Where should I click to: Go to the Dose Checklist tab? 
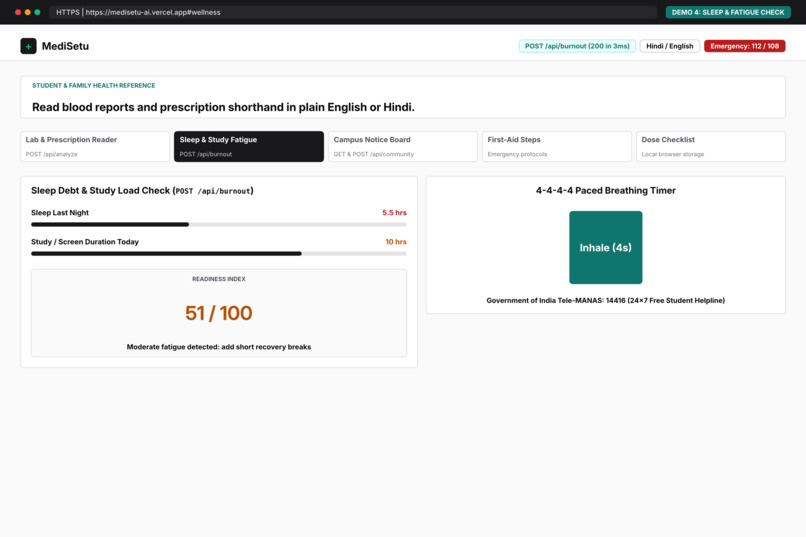click(710, 146)
